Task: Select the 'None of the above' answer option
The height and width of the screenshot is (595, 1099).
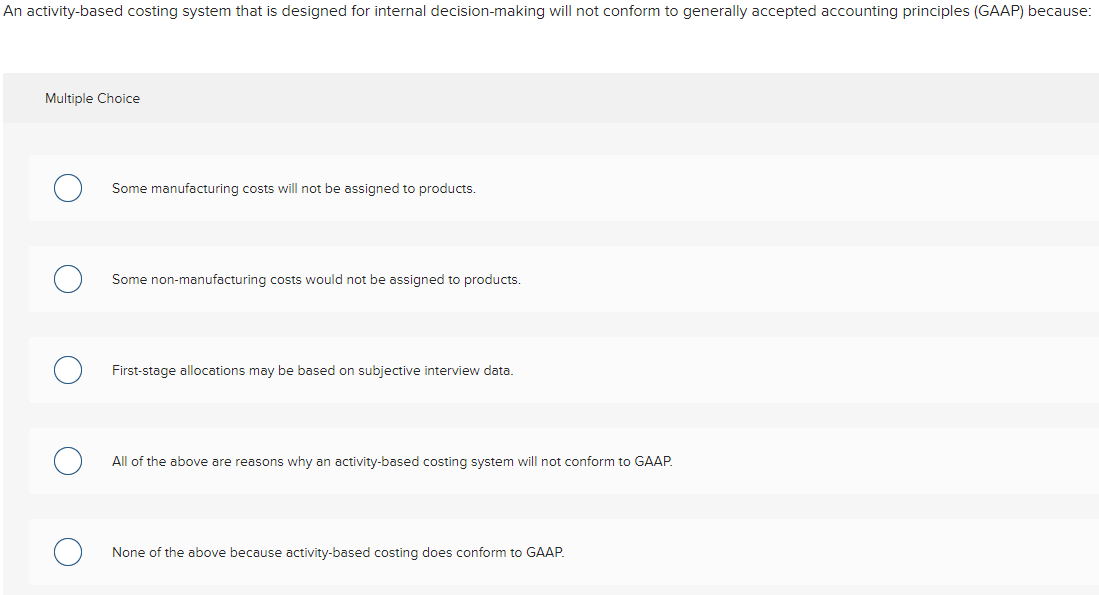Action: (x=338, y=552)
